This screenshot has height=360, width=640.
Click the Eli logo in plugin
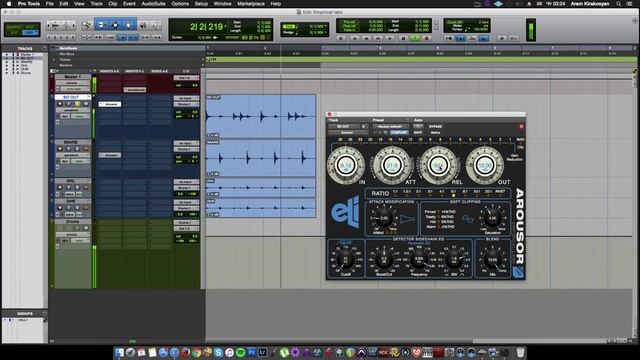click(x=345, y=212)
